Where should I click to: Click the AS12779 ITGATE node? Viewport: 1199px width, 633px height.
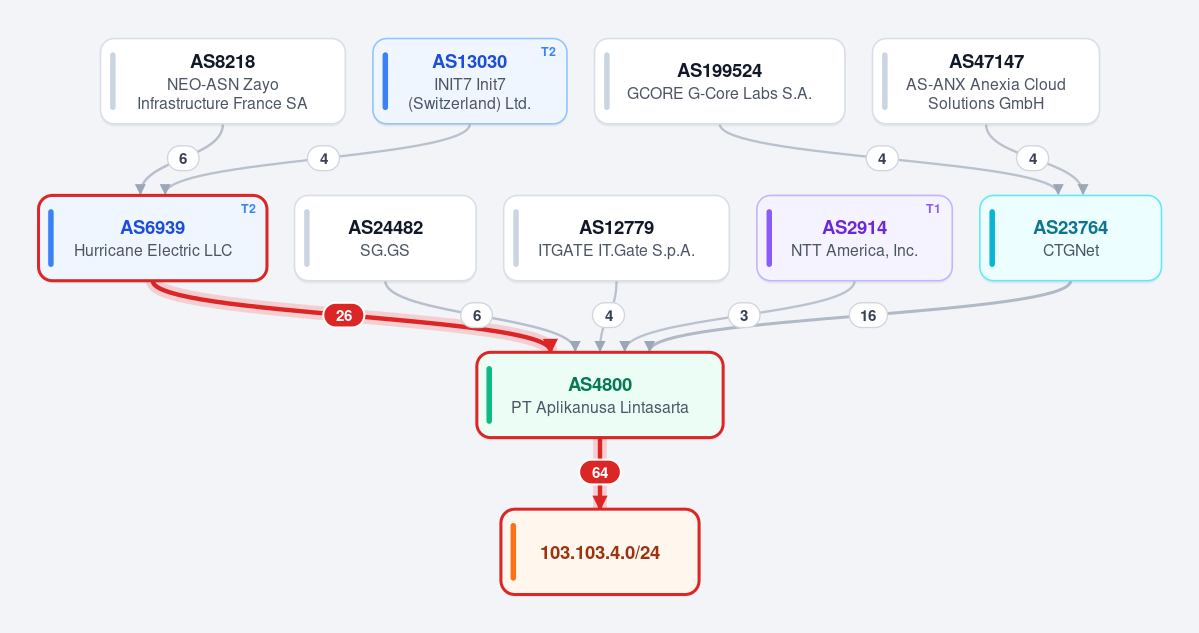616,239
